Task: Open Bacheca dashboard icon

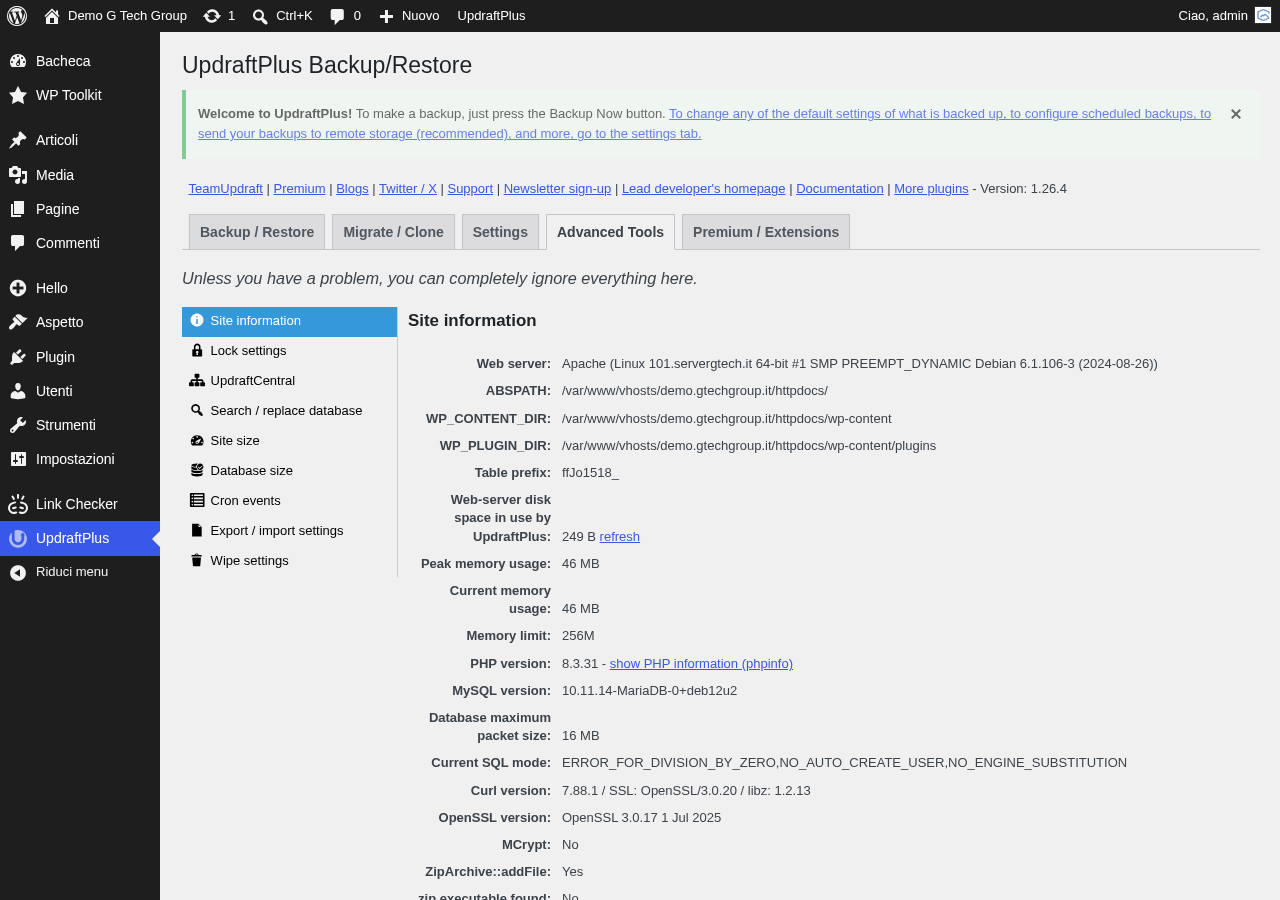Action: pos(18,61)
